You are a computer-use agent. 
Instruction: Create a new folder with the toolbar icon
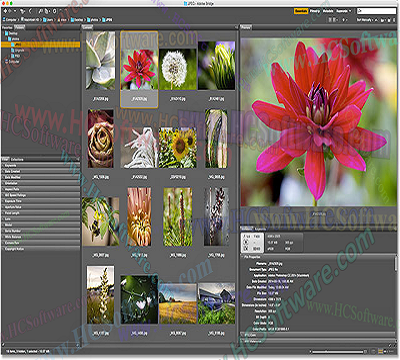(x=389, y=20)
